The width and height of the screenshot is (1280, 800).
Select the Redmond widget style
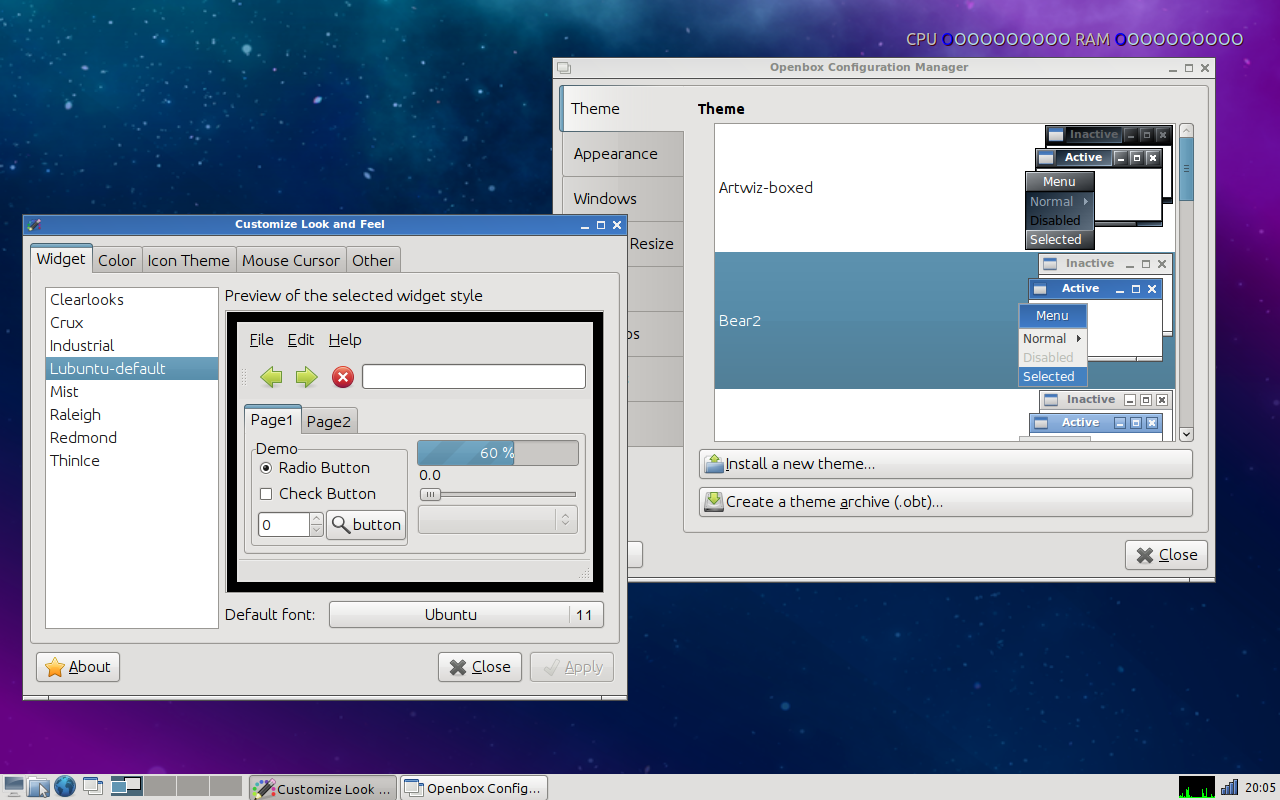pos(132,438)
